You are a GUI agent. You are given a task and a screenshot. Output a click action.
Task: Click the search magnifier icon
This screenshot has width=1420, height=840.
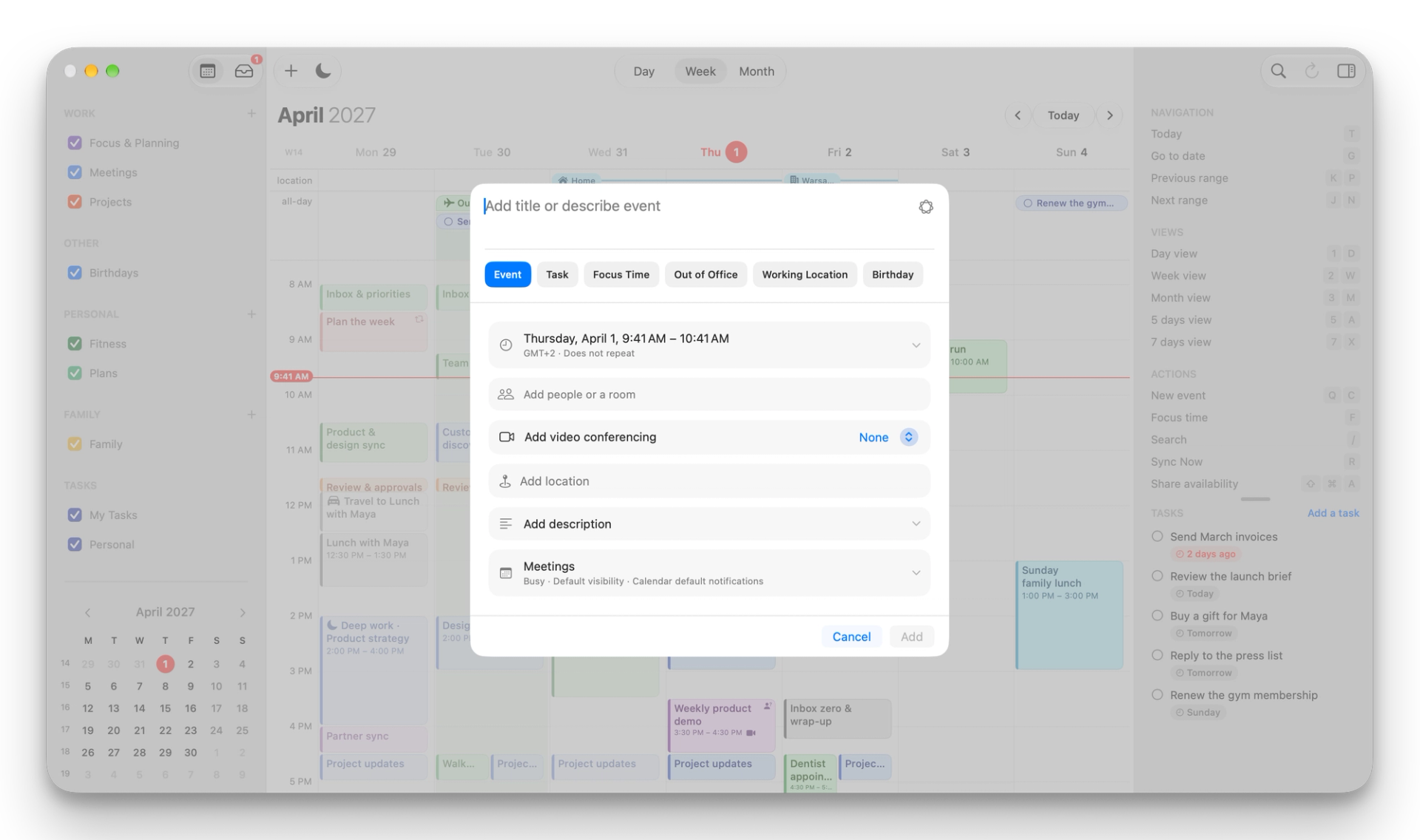(1278, 71)
